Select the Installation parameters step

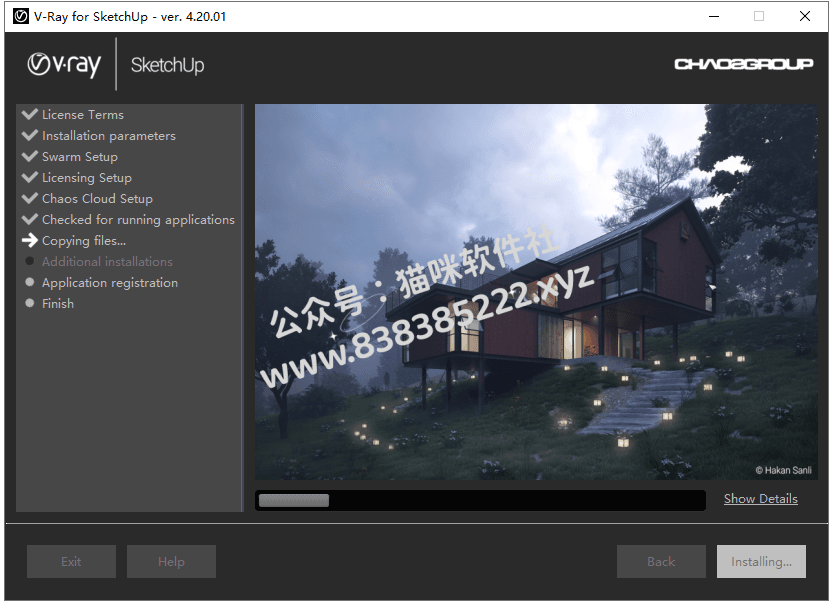tap(109, 136)
